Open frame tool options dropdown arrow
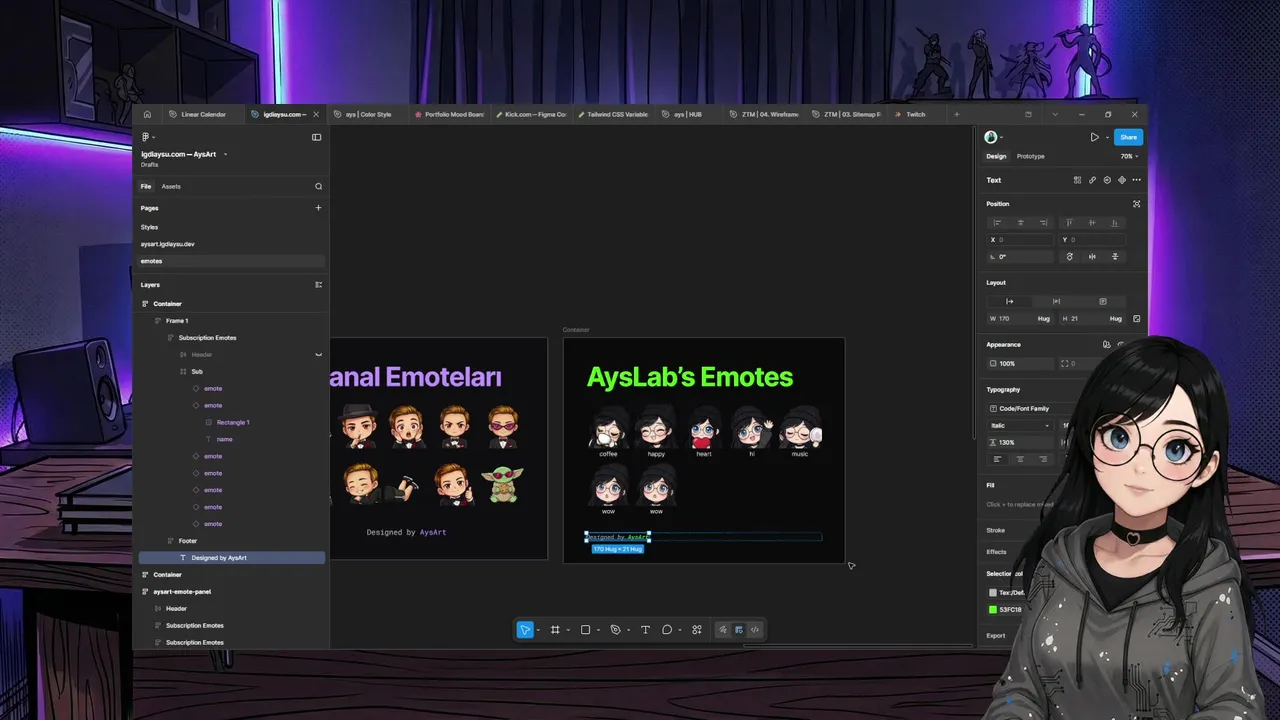Viewport: 1280px width, 720px height. tap(568, 630)
